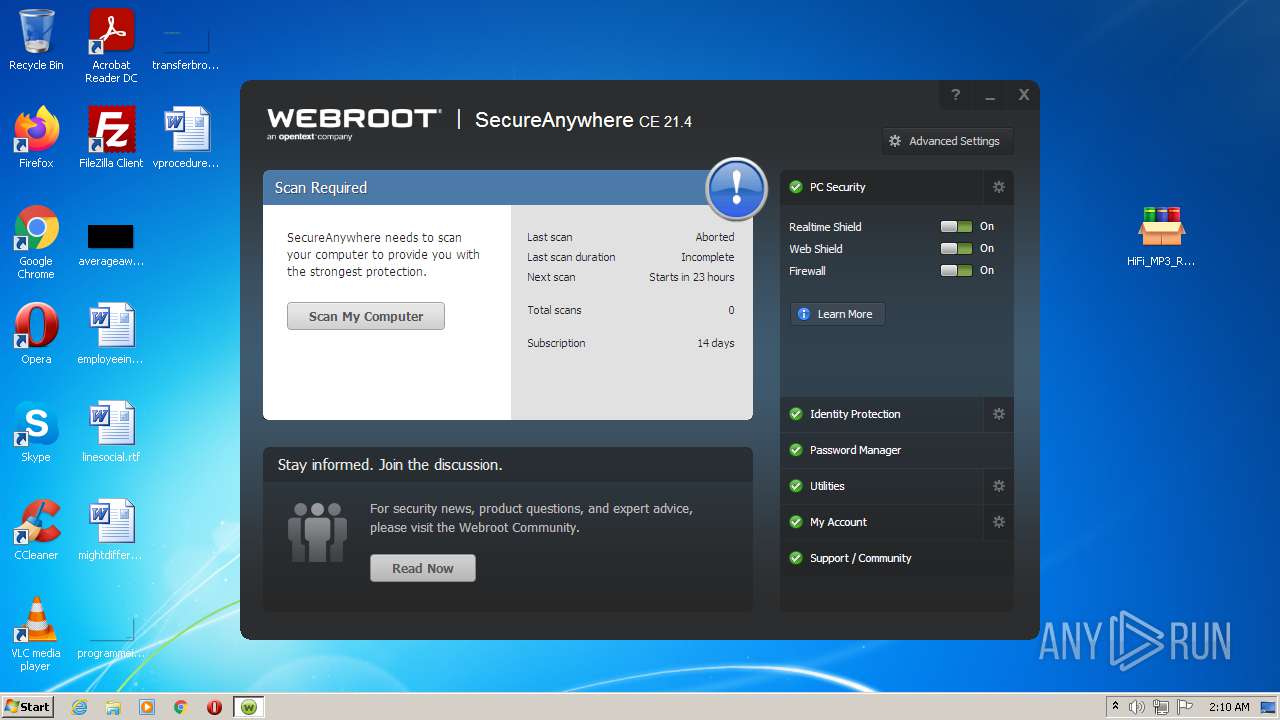
Task: Open Identity Protection gear settings
Action: pyautogui.click(x=998, y=414)
